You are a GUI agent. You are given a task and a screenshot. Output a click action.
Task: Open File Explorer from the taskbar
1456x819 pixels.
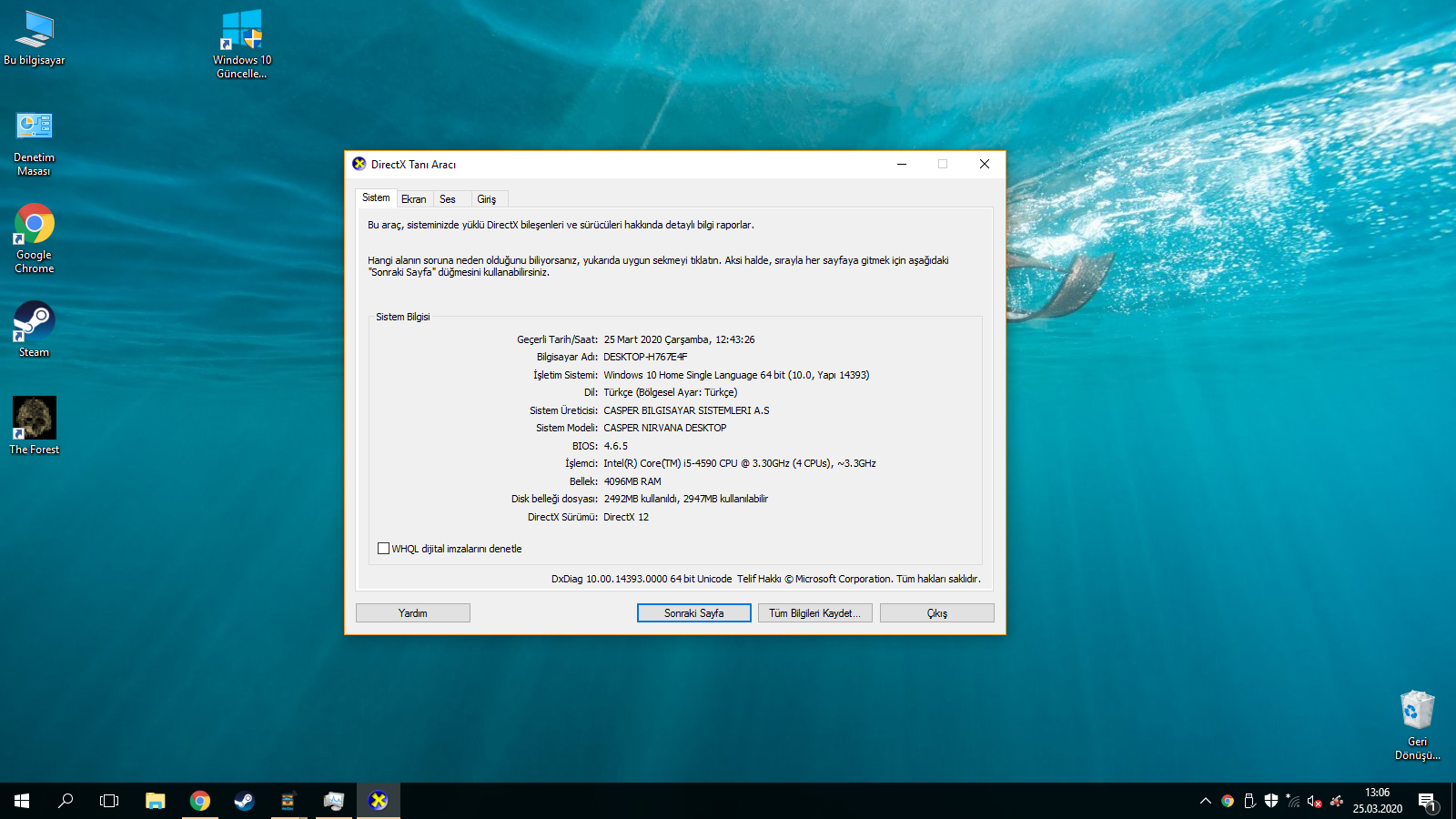(x=156, y=801)
